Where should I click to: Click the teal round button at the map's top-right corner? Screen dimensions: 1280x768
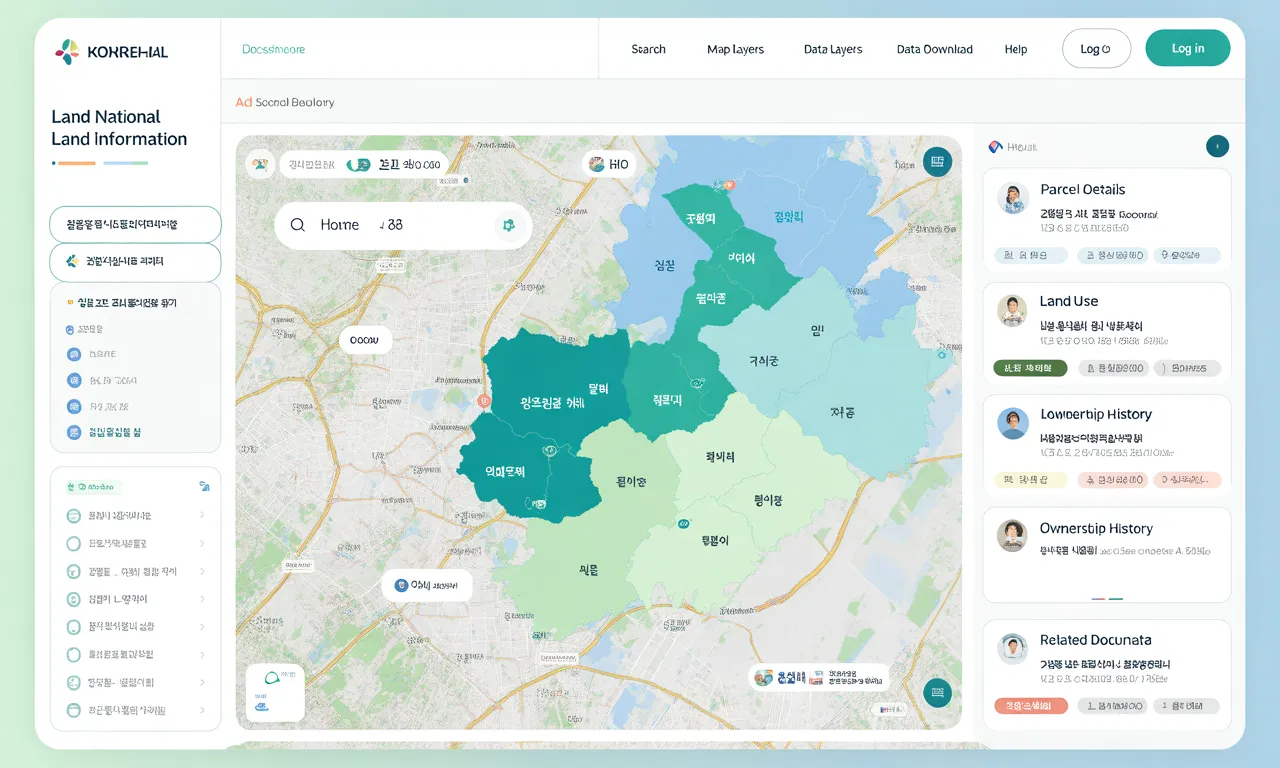tap(936, 162)
